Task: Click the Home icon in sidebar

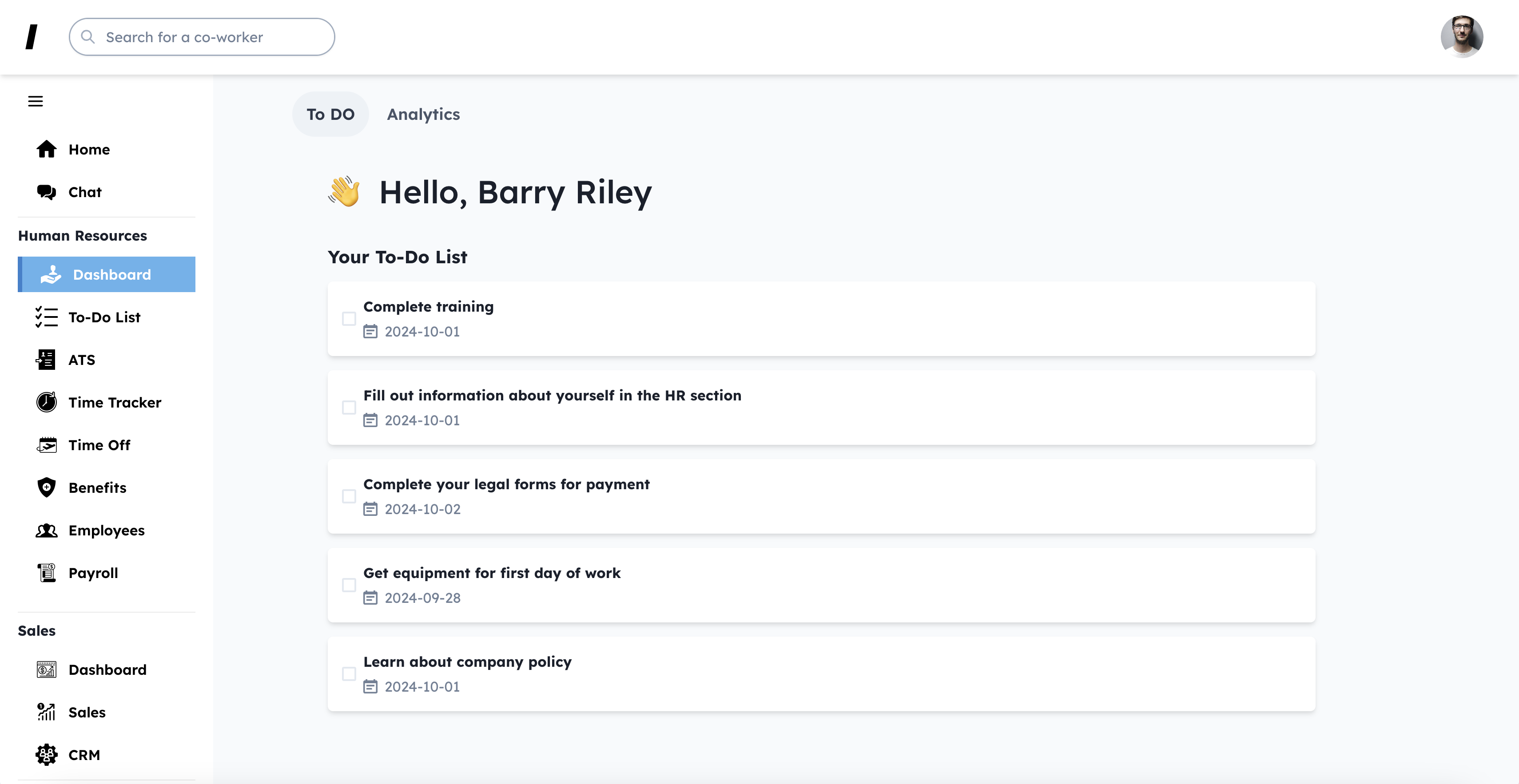Action: tap(47, 150)
